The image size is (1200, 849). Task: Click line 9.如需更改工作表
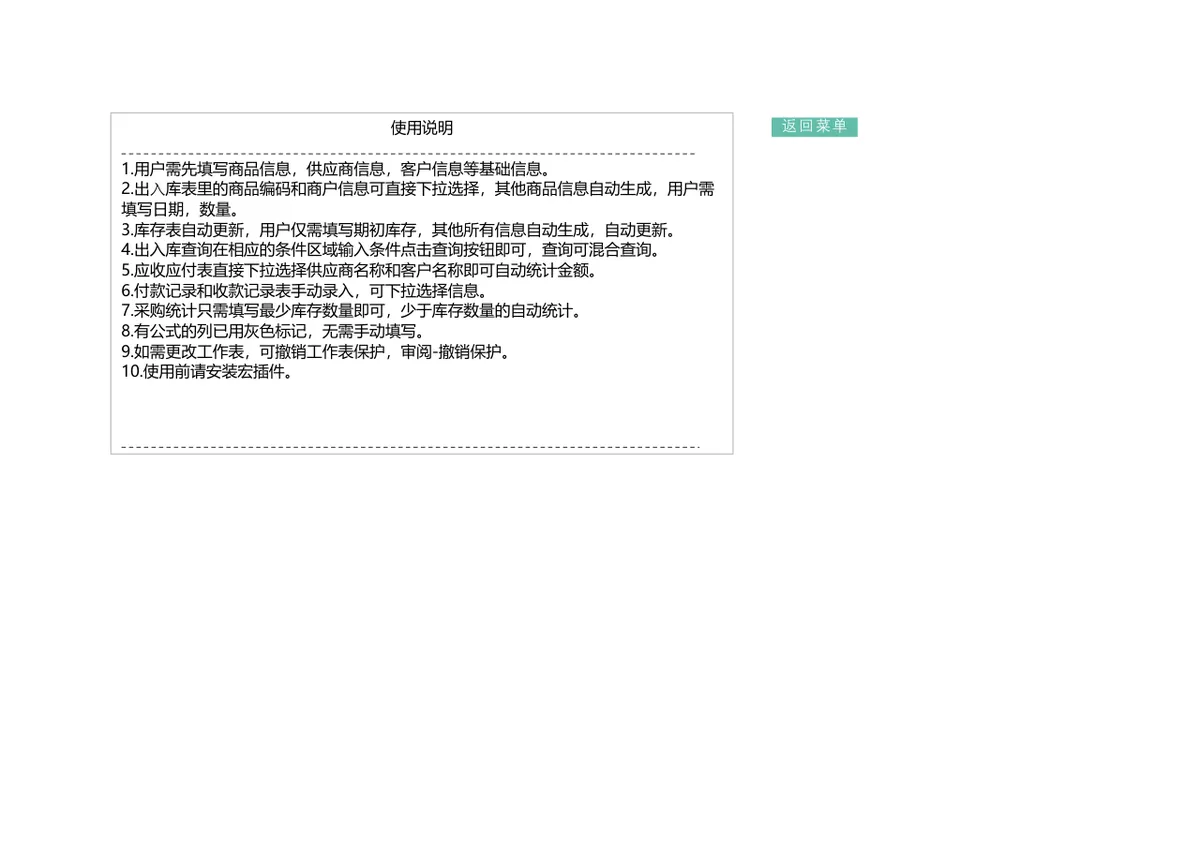(x=319, y=352)
